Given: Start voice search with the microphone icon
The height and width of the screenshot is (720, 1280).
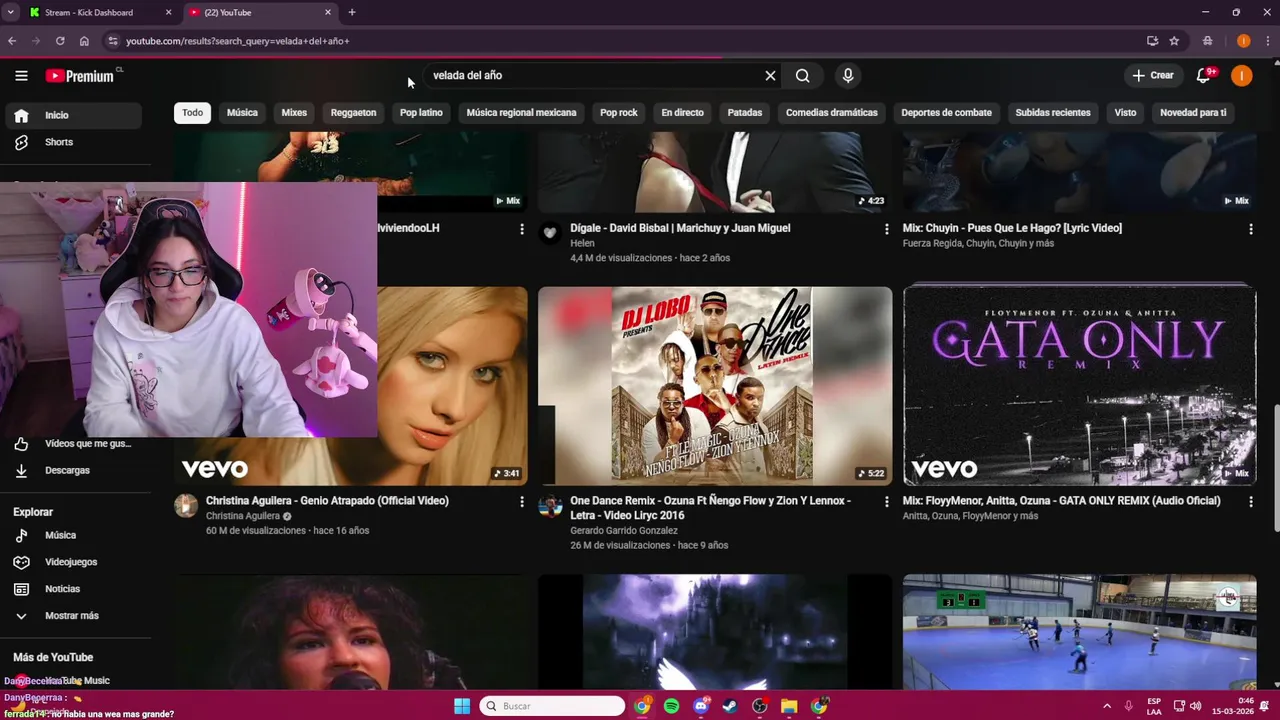Looking at the screenshot, I should (848, 75).
